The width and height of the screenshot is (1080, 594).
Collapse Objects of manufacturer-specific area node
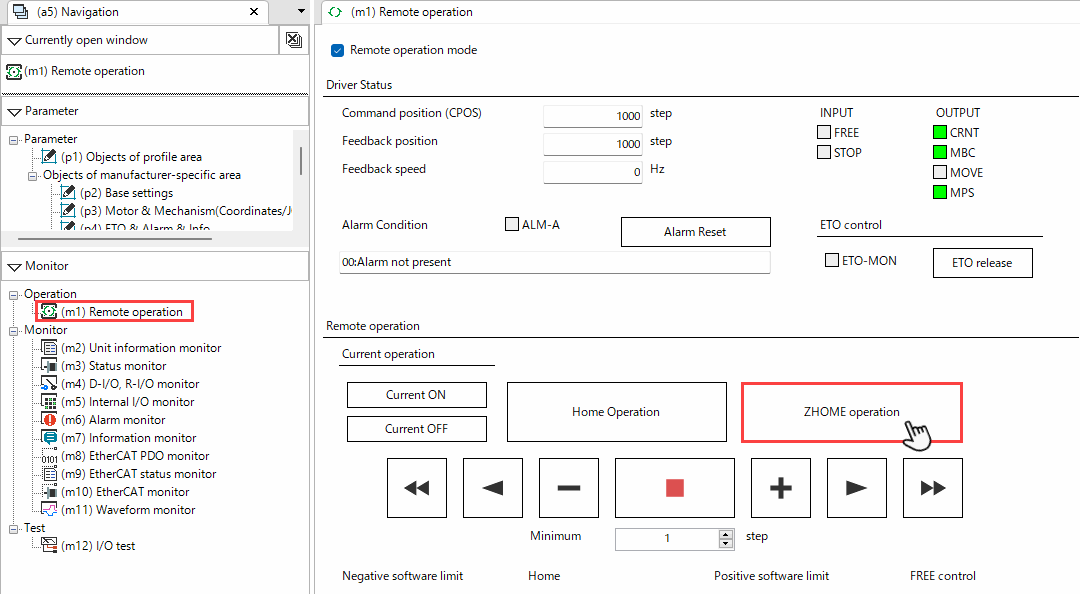32,175
